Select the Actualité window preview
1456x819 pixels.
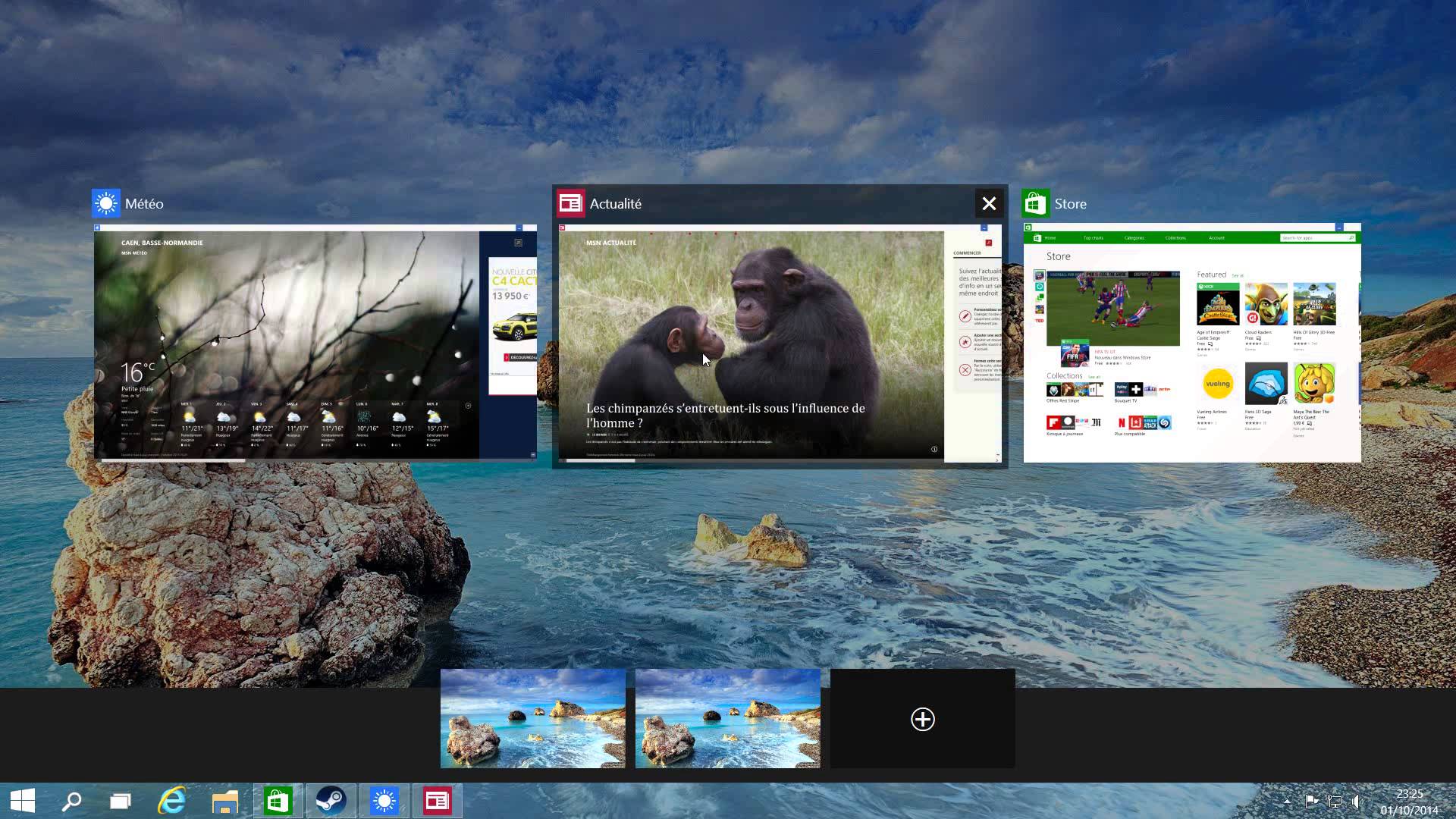click(x=780, y=341)
